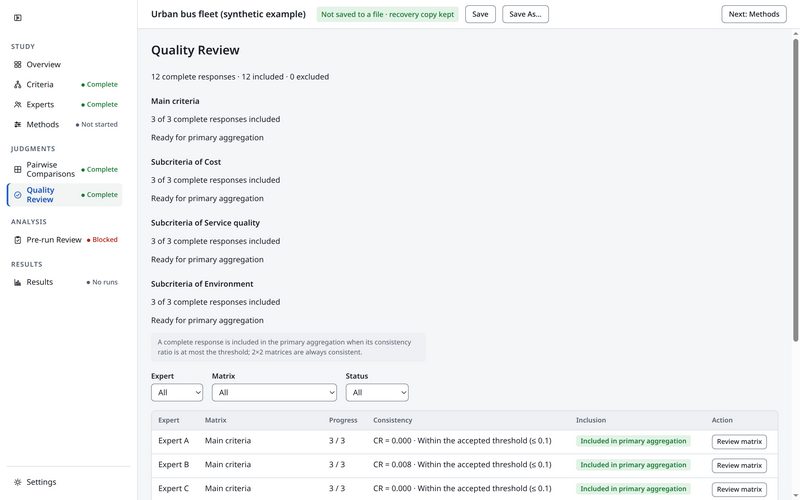The height and width of the screenshot is (500, 800).
Task: Collapse the sidebar with the panel icon
Action: pos(18,18)
